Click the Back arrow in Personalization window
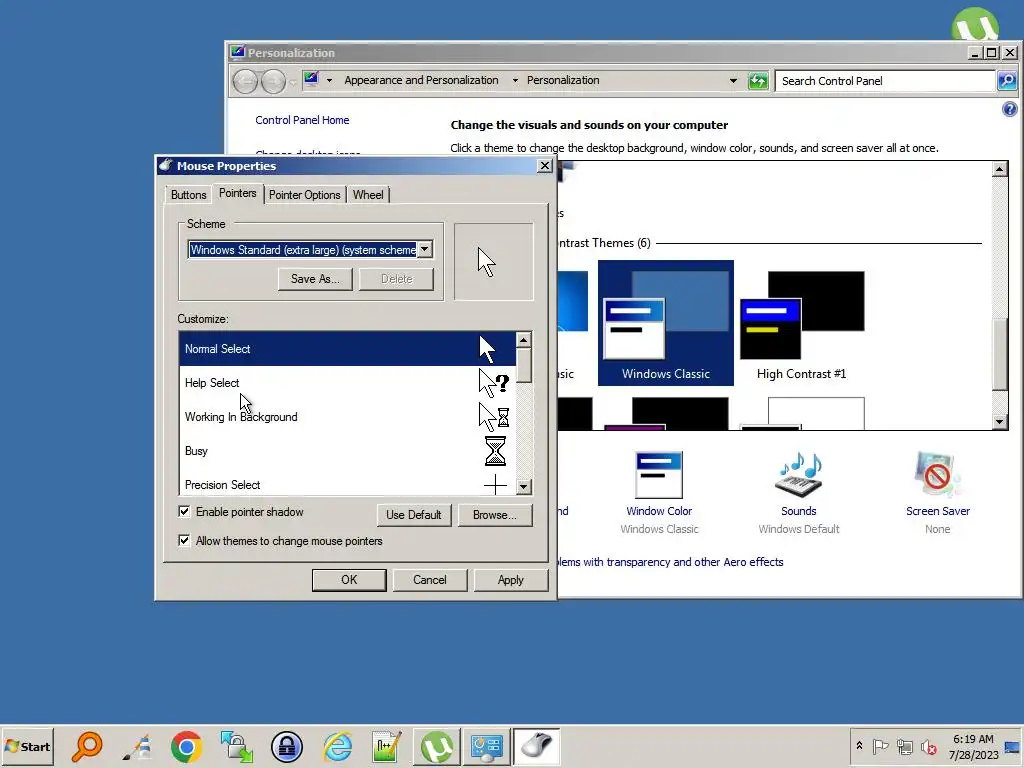1024x768 pixels. coord(246,82)
